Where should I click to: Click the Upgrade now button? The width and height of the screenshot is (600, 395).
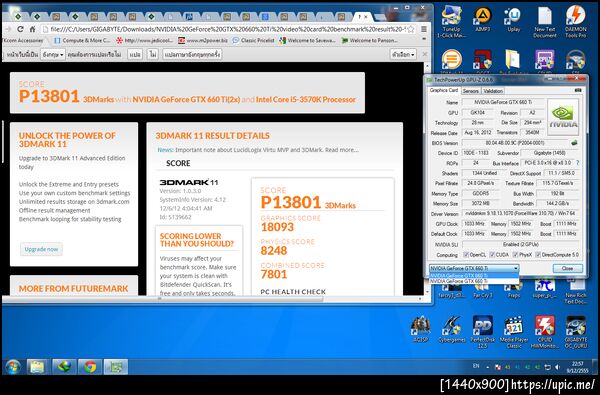point(41,249)
